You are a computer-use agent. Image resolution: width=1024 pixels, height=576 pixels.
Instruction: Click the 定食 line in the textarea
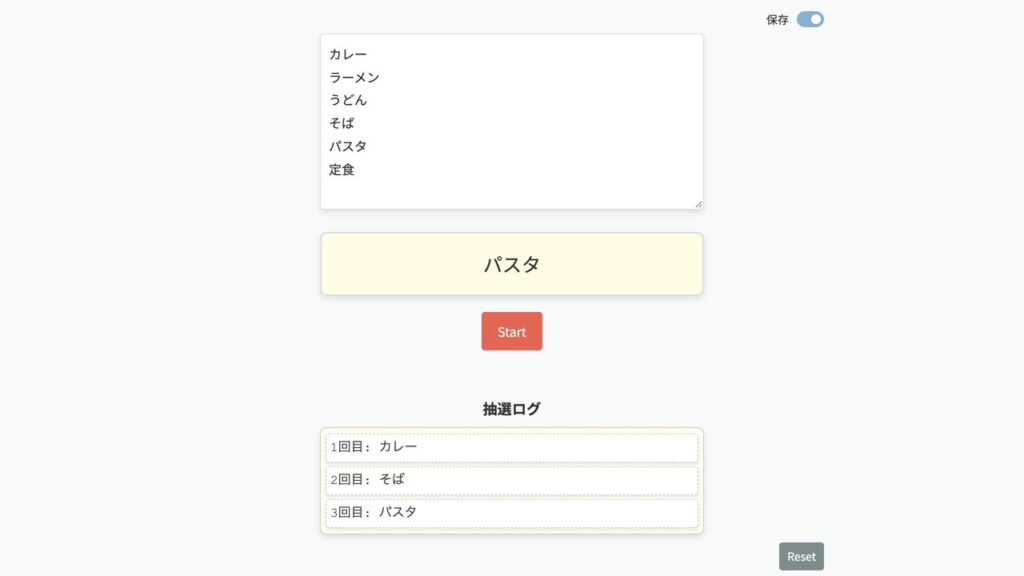342,170
